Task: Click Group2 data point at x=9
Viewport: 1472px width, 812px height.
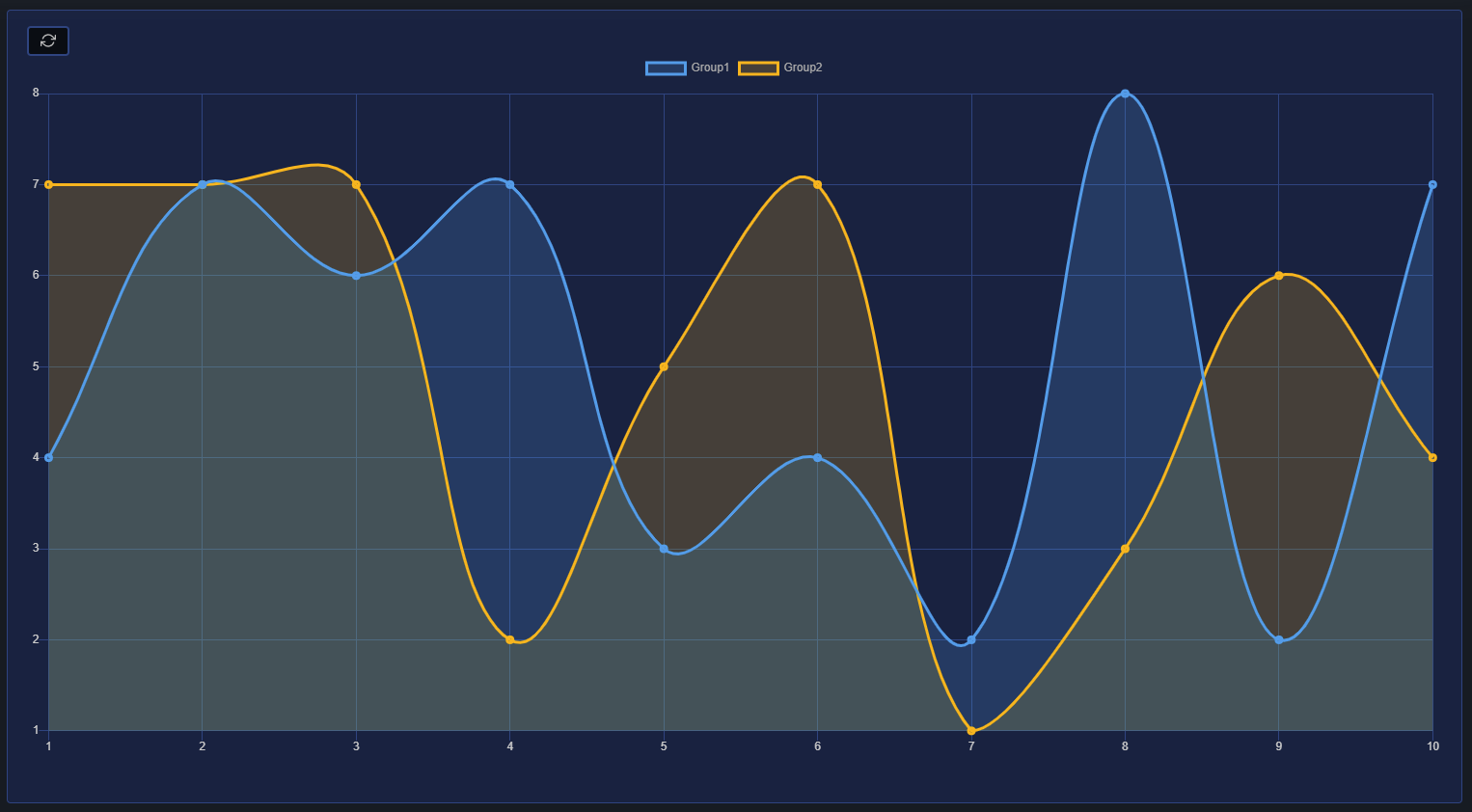Action: (x=1279, y=276)
